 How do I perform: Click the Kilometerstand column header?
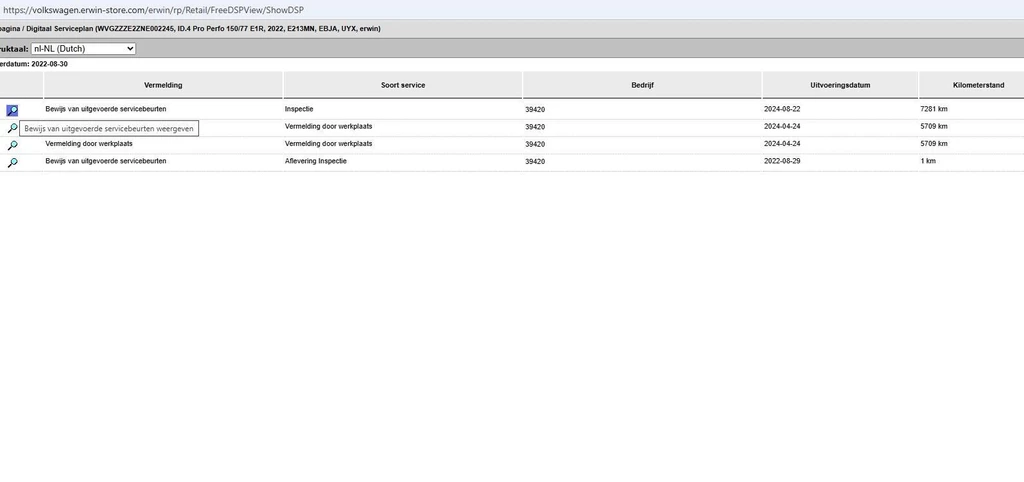[x=970, y=85]
